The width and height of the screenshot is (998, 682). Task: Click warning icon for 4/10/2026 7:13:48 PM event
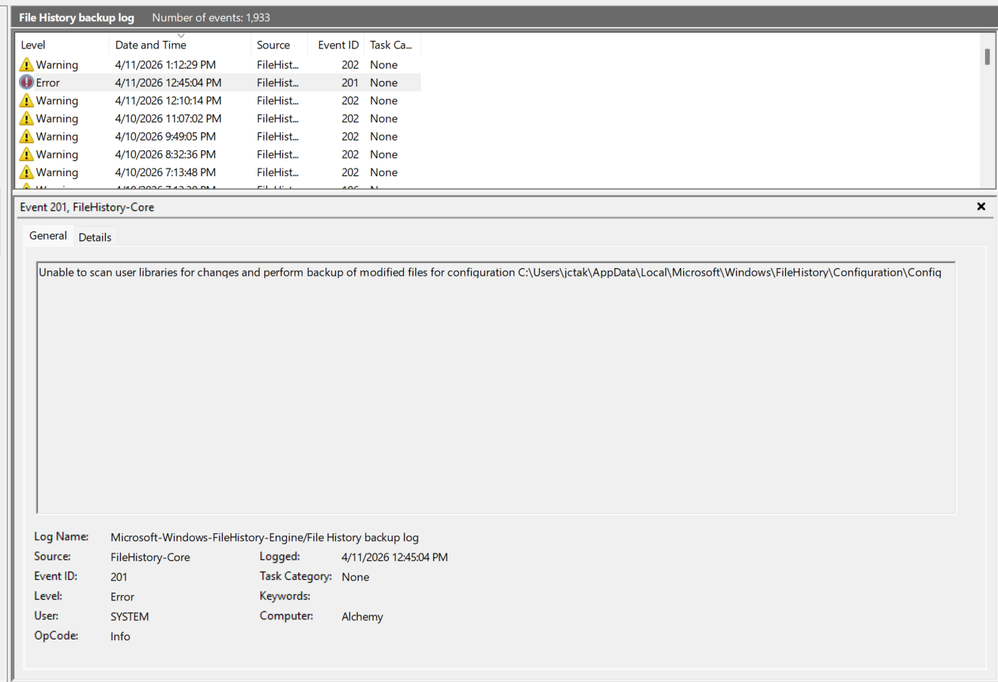pyautogui.click(x=26, y=172)
